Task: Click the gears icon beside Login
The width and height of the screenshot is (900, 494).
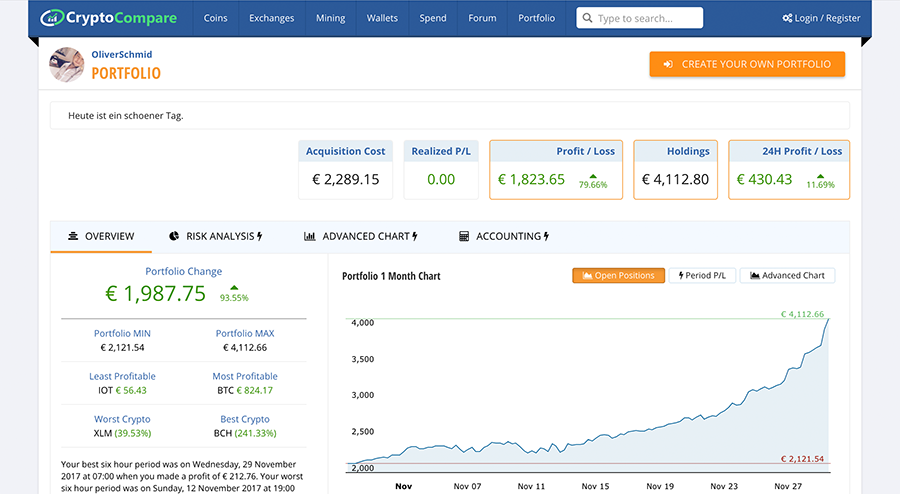Action: (788, 18)
